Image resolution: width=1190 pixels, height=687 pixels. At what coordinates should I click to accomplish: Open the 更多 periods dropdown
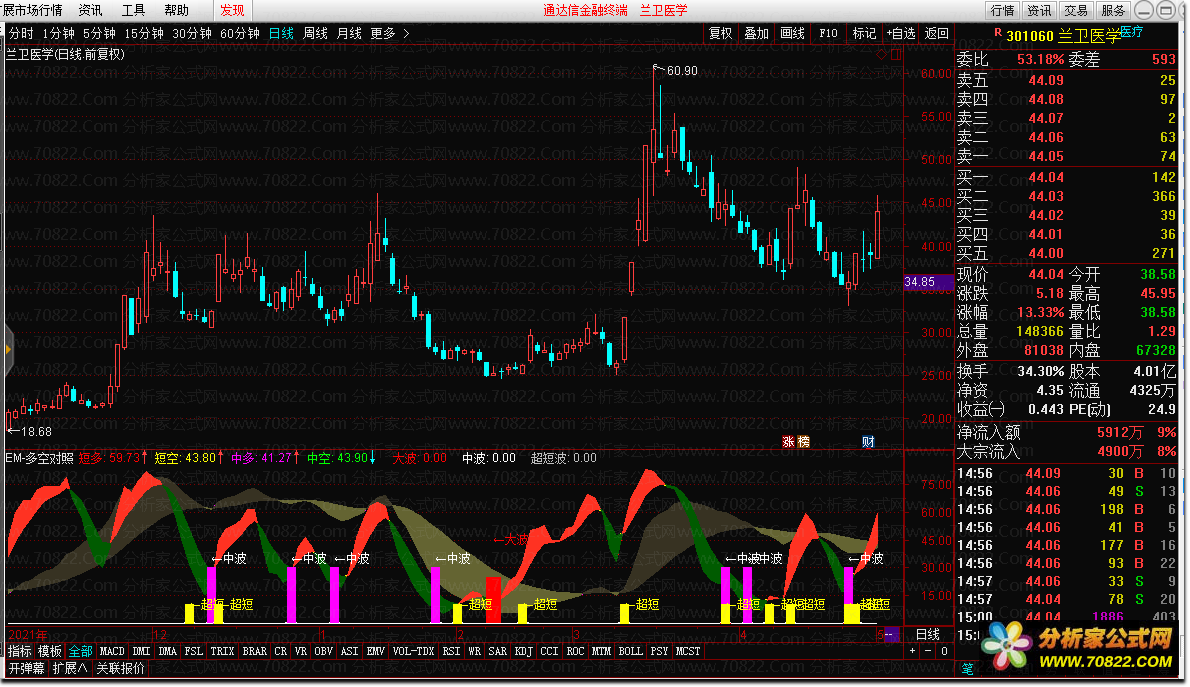383,33
